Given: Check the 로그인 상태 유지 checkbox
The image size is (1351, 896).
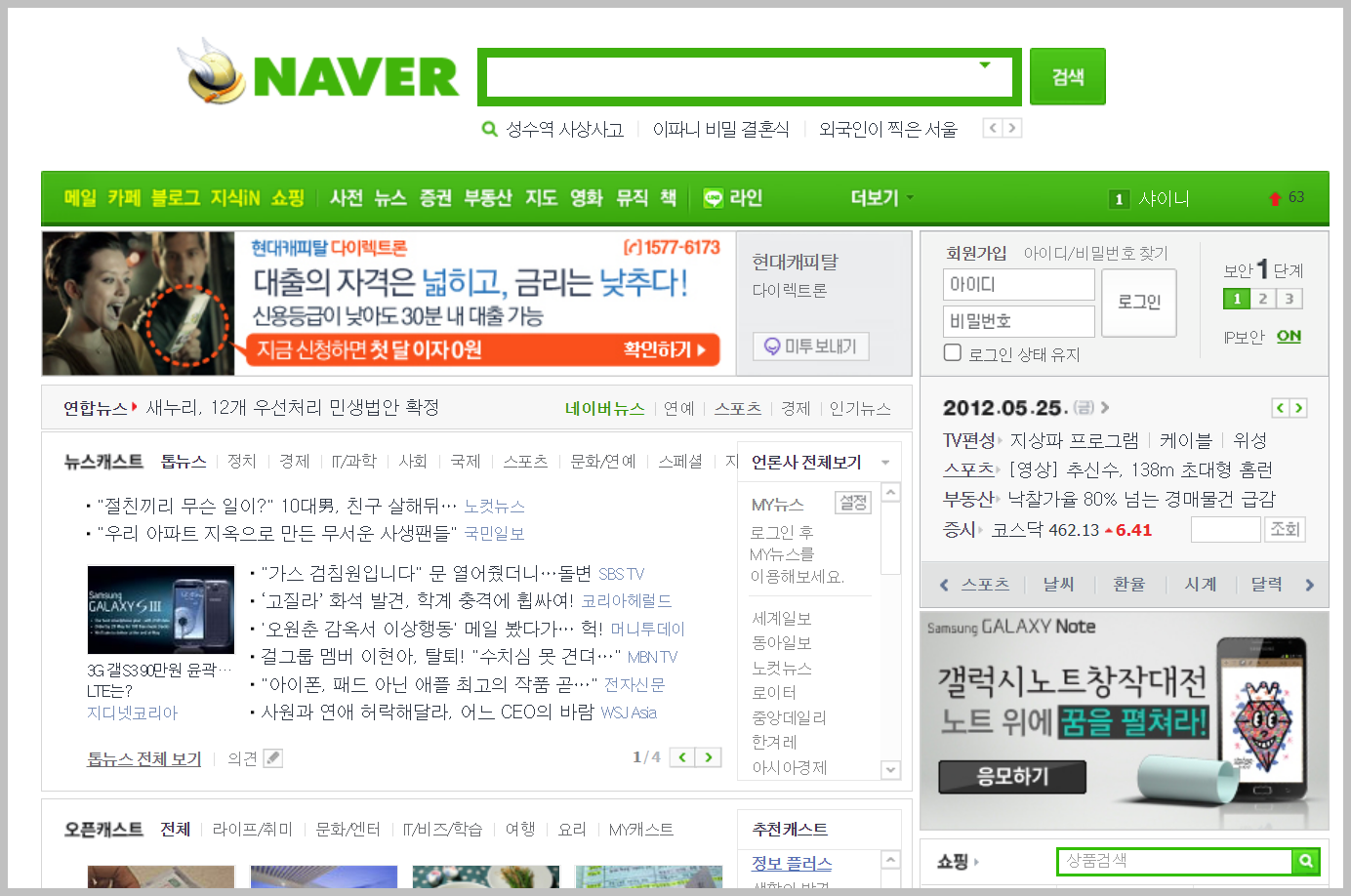Looking at the screenshot, I should [x=953, y=352].
